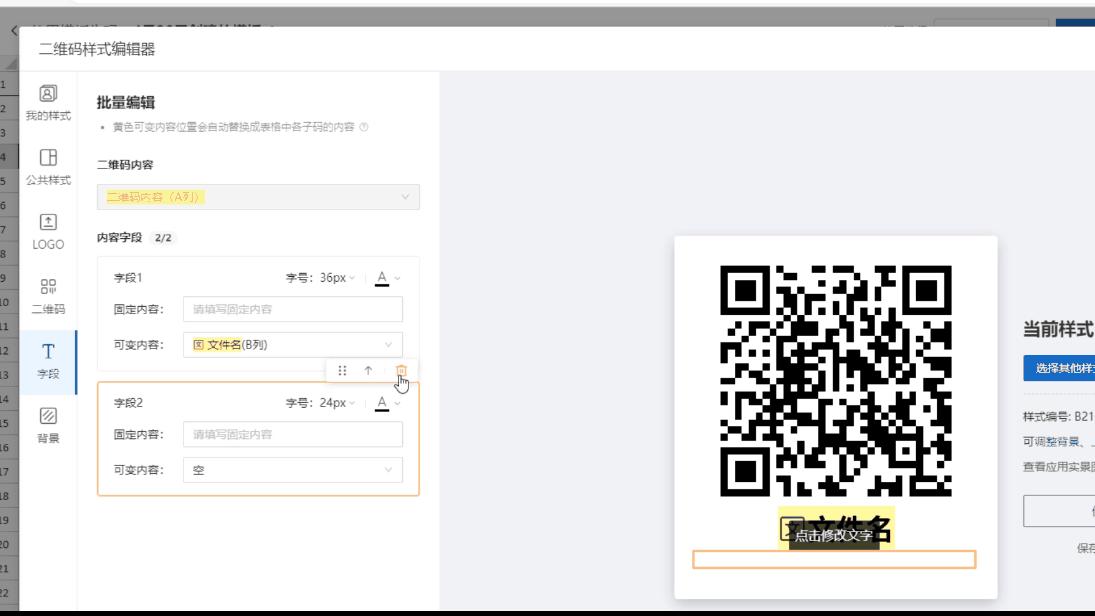Click the drag handle icon on 字段1 toolbar

342,368
